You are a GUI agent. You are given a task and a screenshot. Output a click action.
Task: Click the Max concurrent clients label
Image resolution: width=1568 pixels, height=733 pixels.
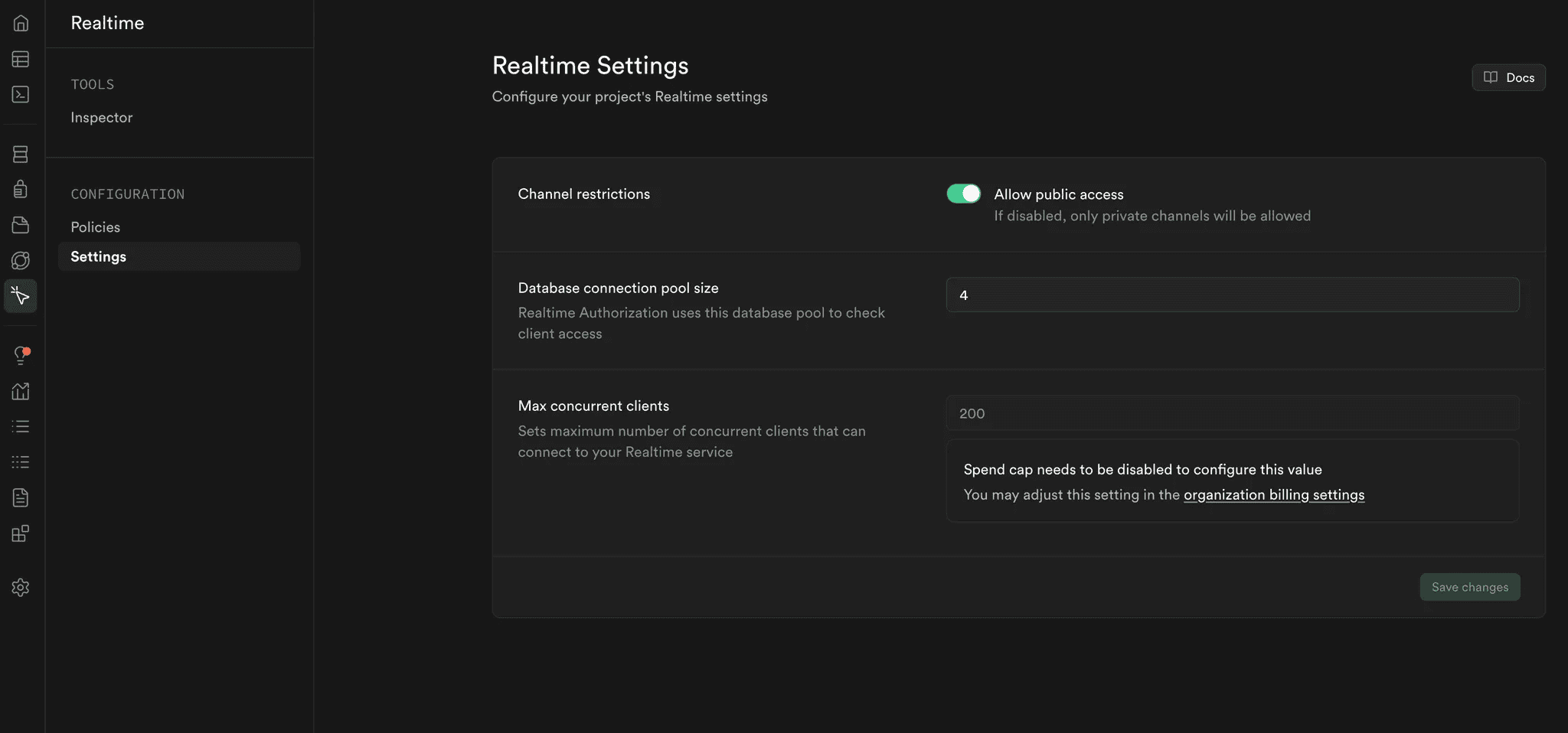click(593, 406)
